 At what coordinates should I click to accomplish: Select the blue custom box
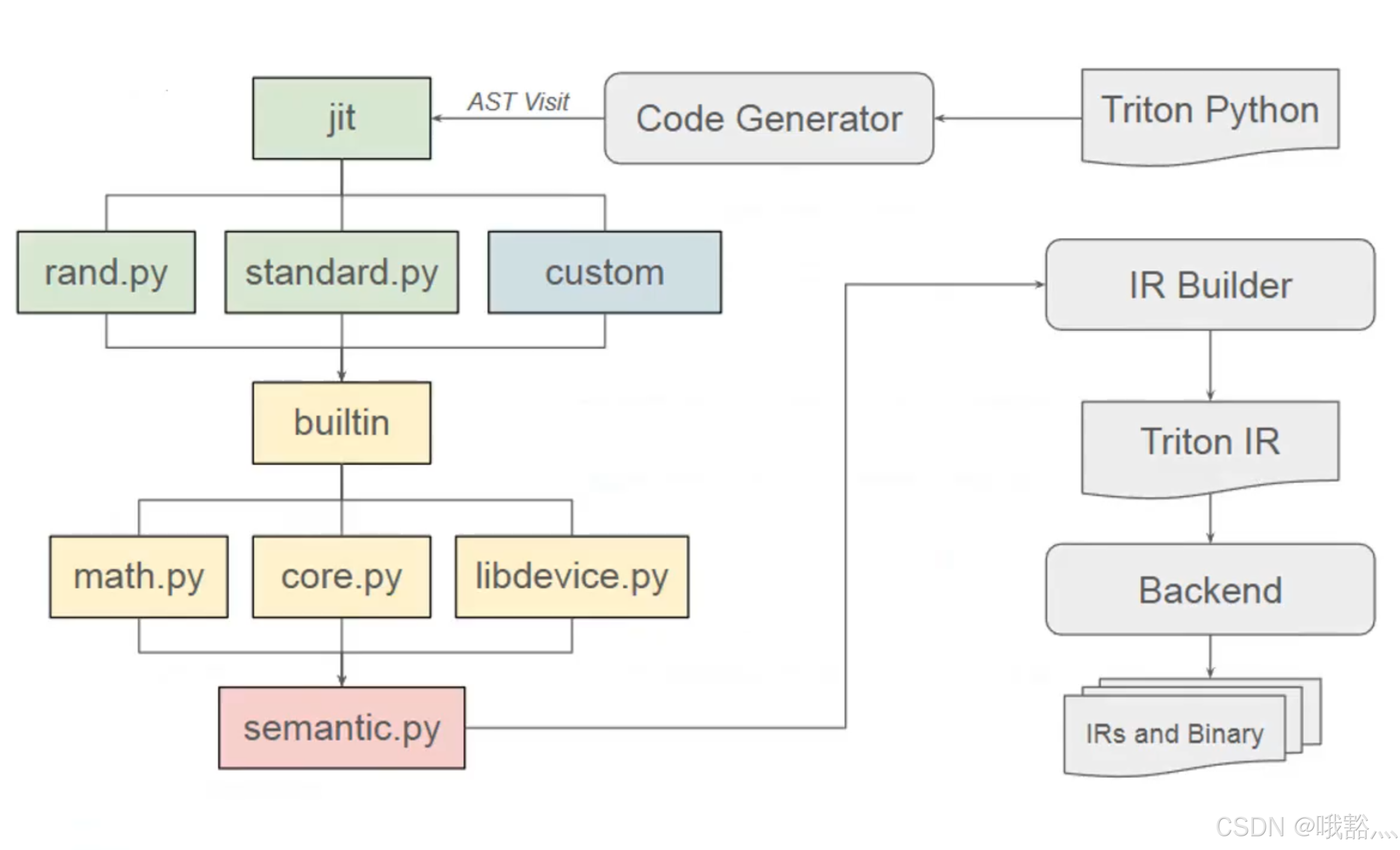pos(604,272)
